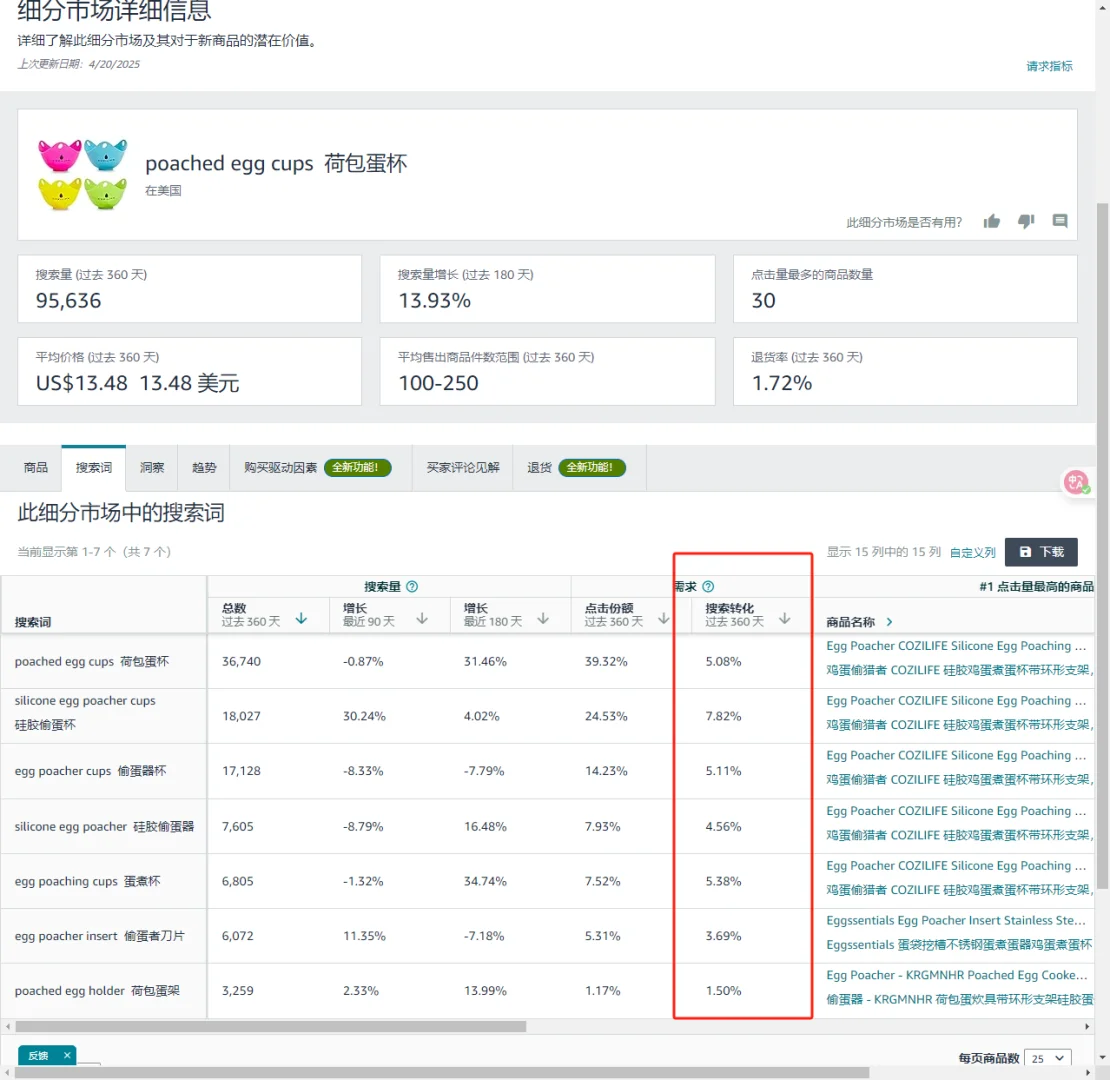Viewport: 1110px width, 1080px height.
Task: Select the 搜索词 tab
Action: [93, 467]
